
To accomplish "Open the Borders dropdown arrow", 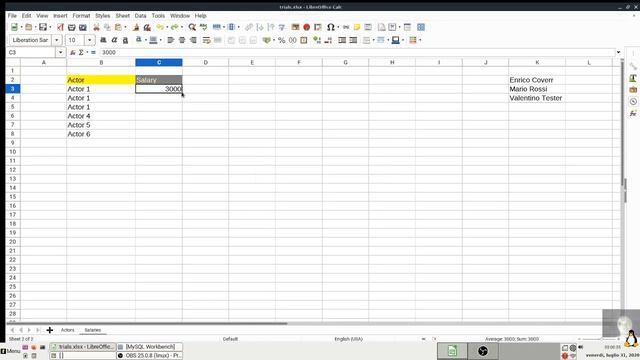I will pos(373,40).
